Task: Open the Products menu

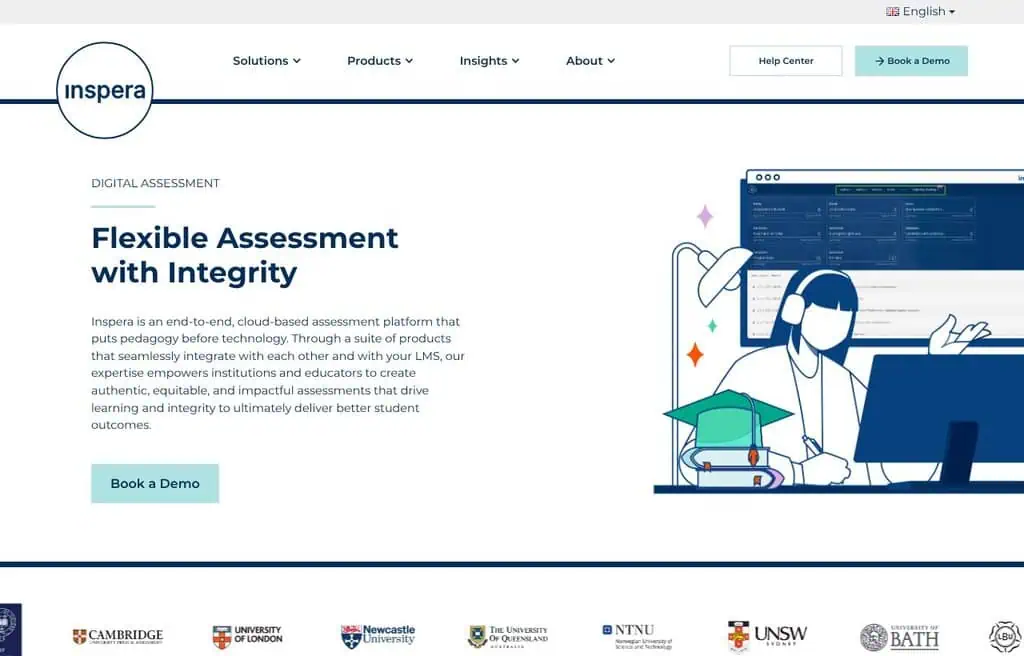Action: coord(380,61)
